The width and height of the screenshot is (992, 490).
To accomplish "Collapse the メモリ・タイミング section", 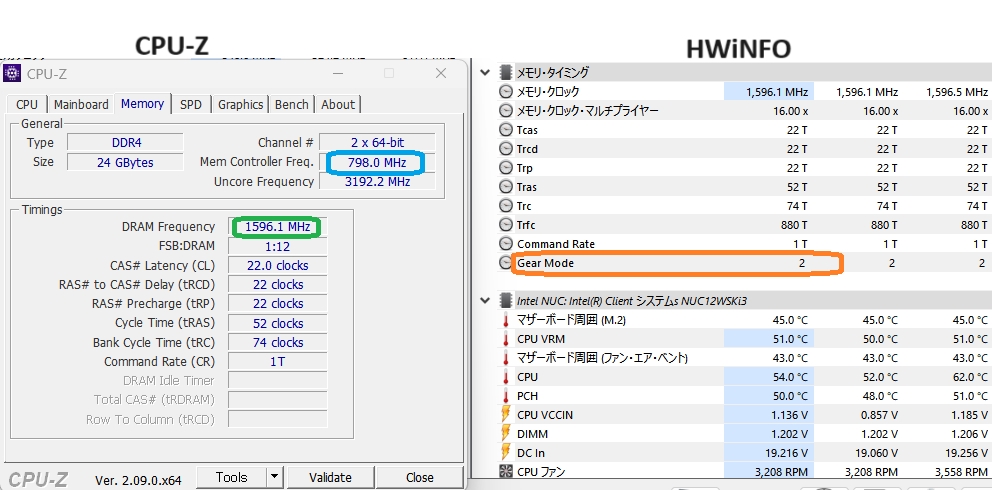I will (486, 72).
